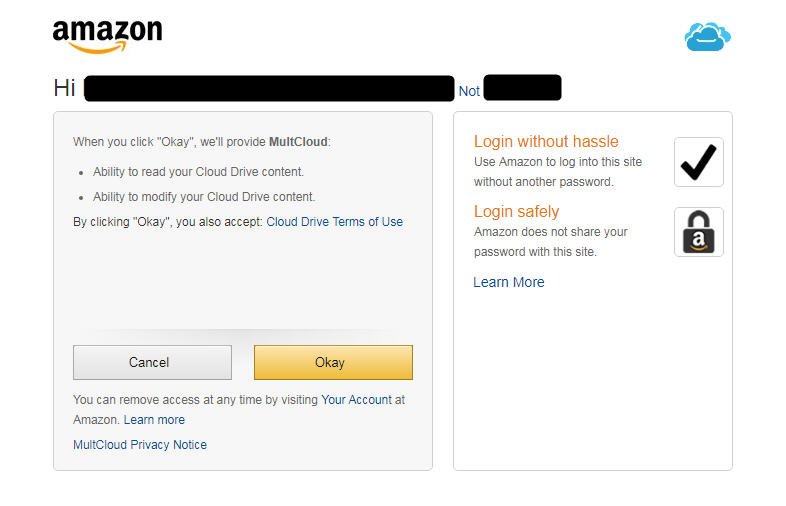This screenshot has width=786, height=506.
Task: Click the "Login without hassle" heading
Action: click(x=546, y=142)
